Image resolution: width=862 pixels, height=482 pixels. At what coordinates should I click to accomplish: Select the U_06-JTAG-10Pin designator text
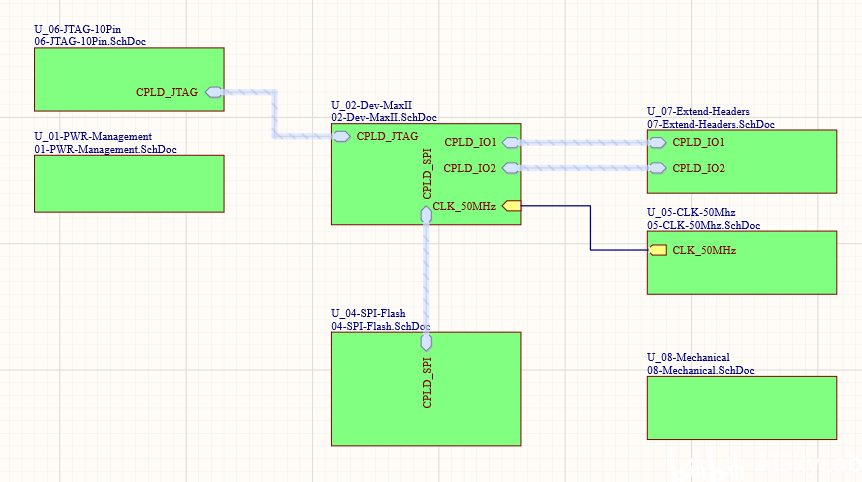coord(78,29)
